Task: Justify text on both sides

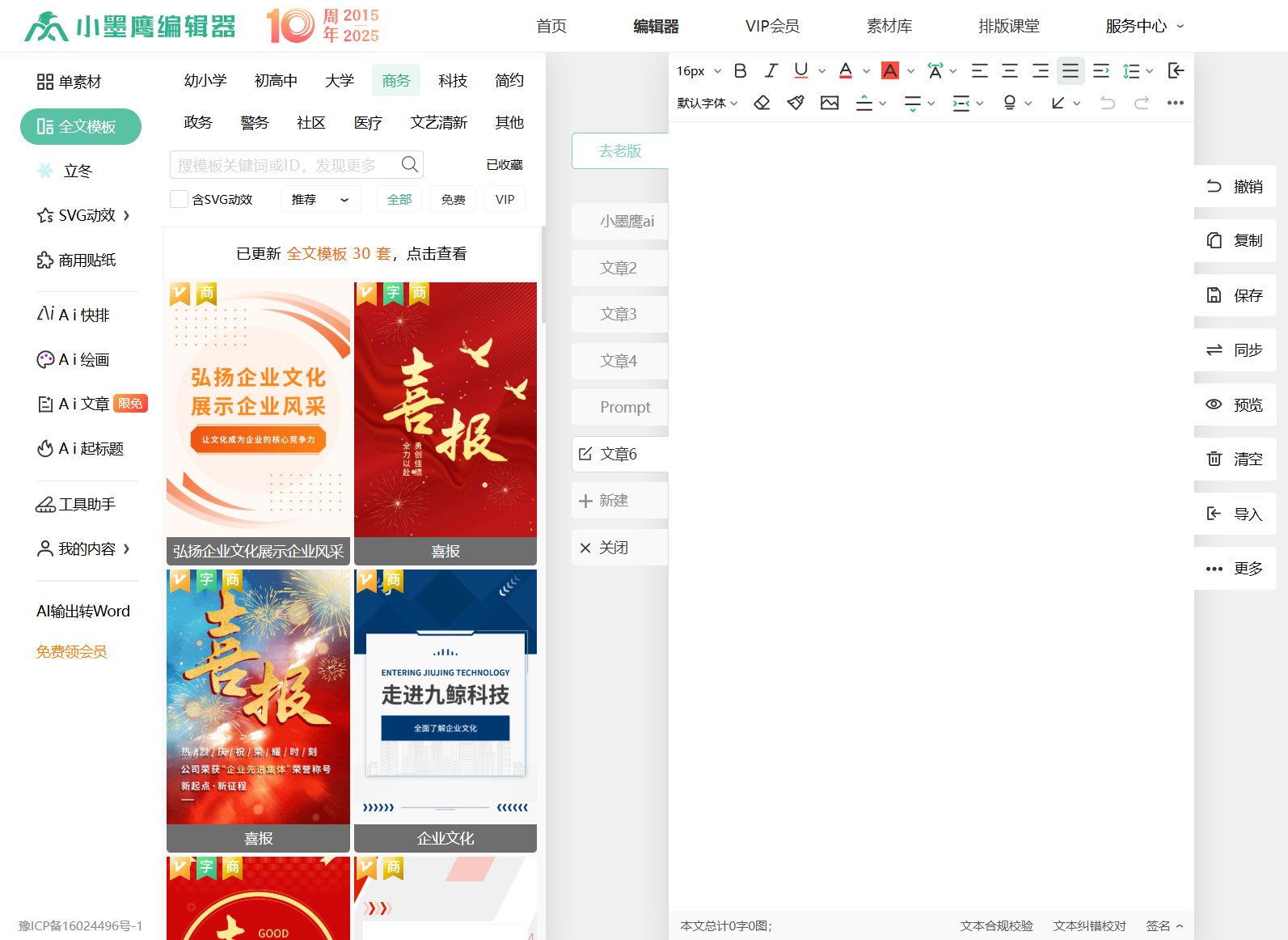Action: [x=1071, y=70]
